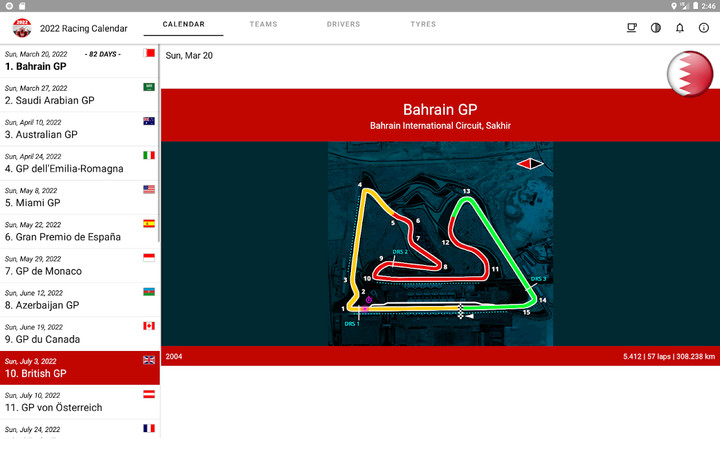Go to the Tyres tab
The image size is (720, 450).
[423, 24]
